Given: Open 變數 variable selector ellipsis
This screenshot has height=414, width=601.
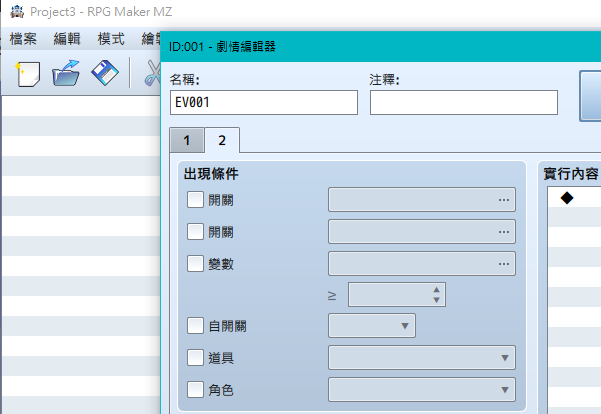Looking at the screenshot, I should (x=504, y=264).
